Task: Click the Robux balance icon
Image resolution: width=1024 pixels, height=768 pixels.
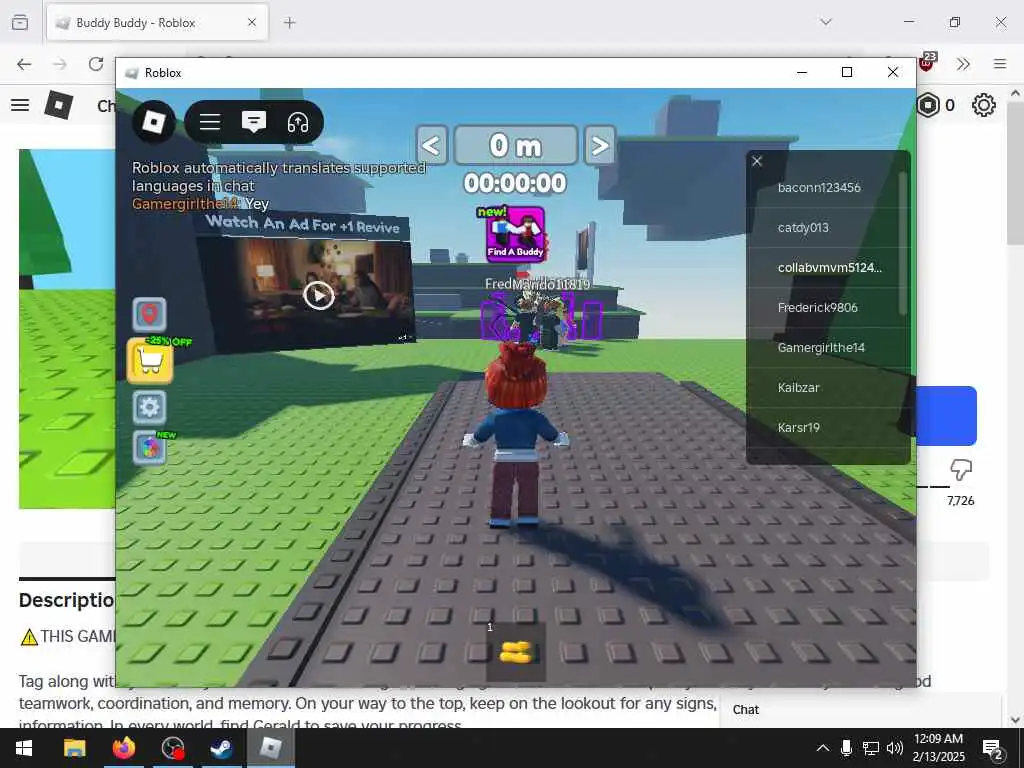Action: tap(927, 104)
